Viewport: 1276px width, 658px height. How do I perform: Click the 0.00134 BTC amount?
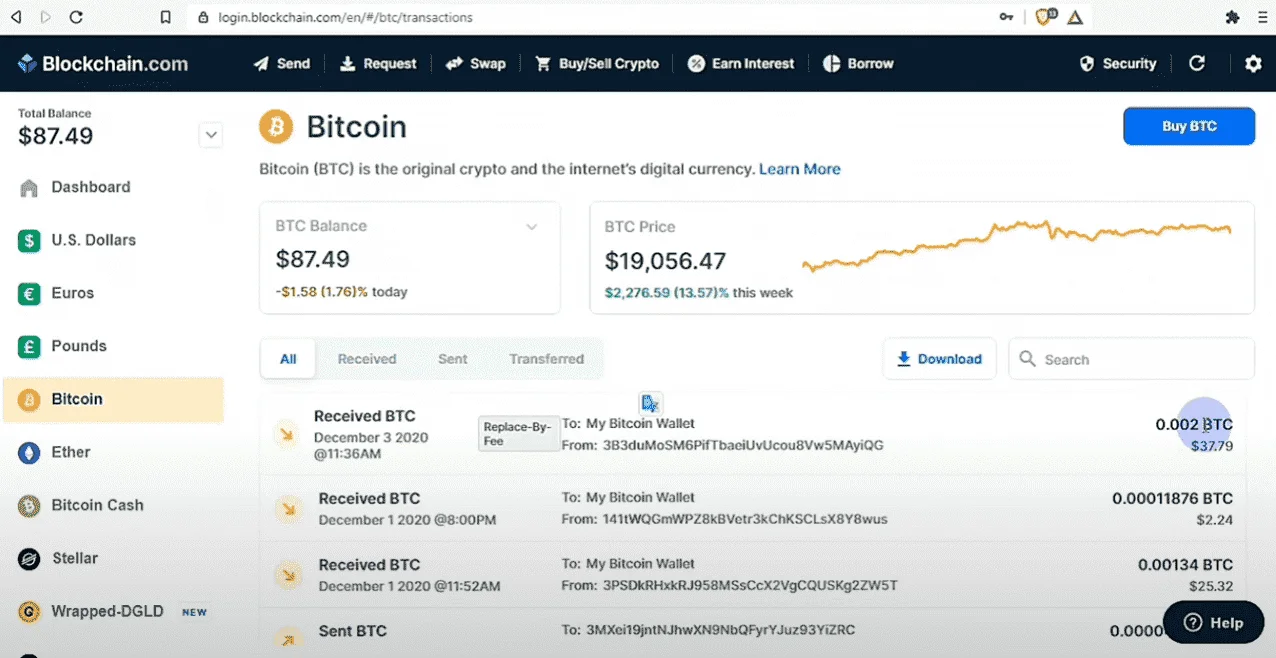click(x=1185, y=565)
